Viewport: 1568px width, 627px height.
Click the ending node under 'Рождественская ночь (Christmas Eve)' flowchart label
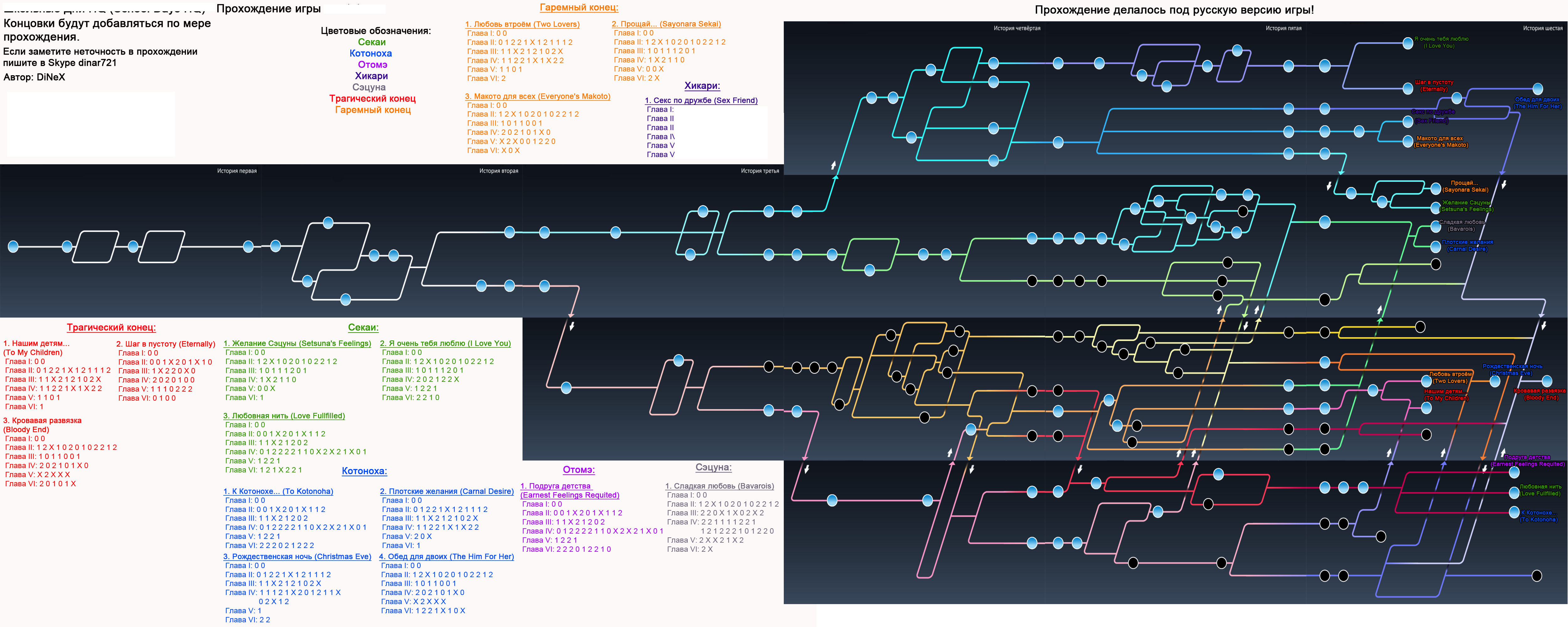point(1494,381)
